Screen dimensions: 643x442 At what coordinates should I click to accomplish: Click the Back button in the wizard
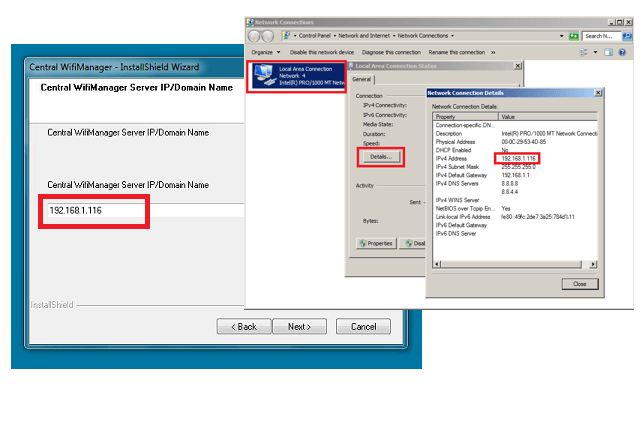coord(244,326)
